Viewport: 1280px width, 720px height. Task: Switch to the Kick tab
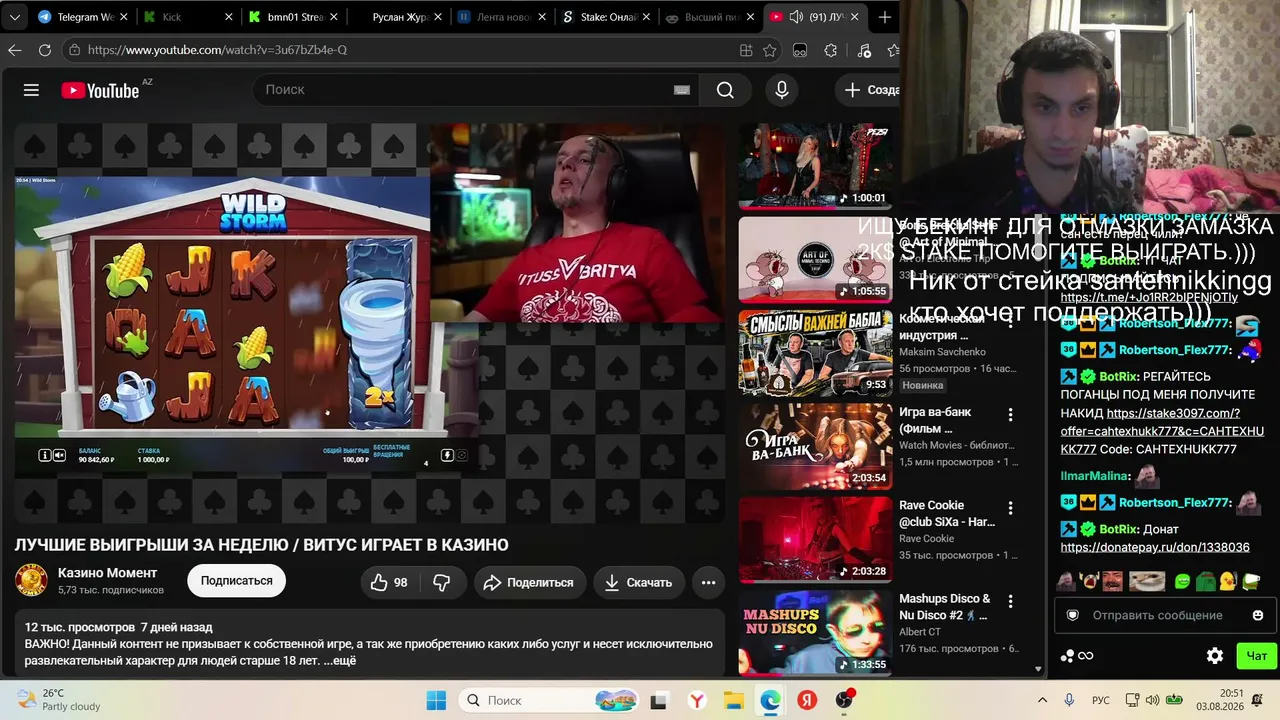tap(186, 17)
